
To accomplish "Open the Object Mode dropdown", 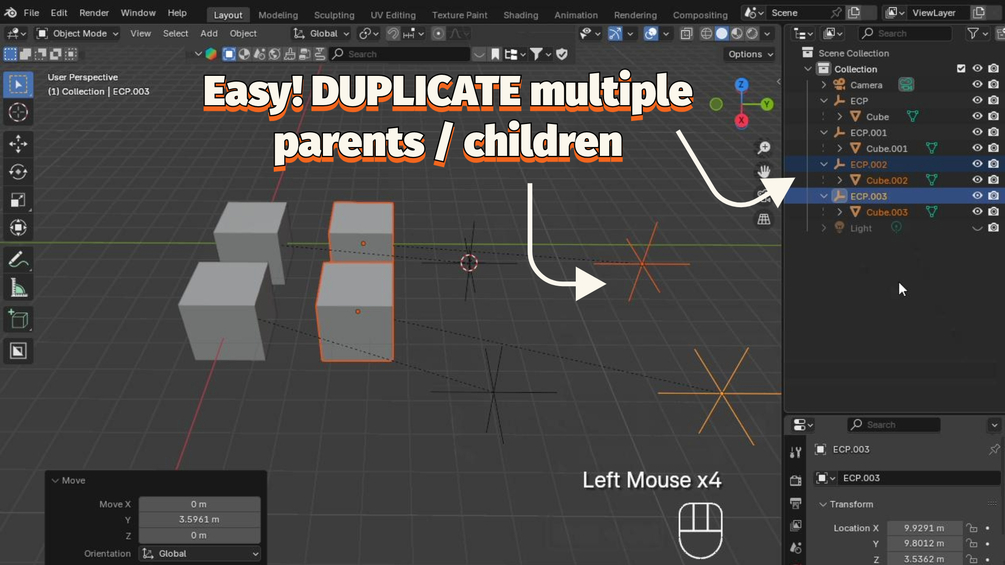I will (x=78, y=33).
